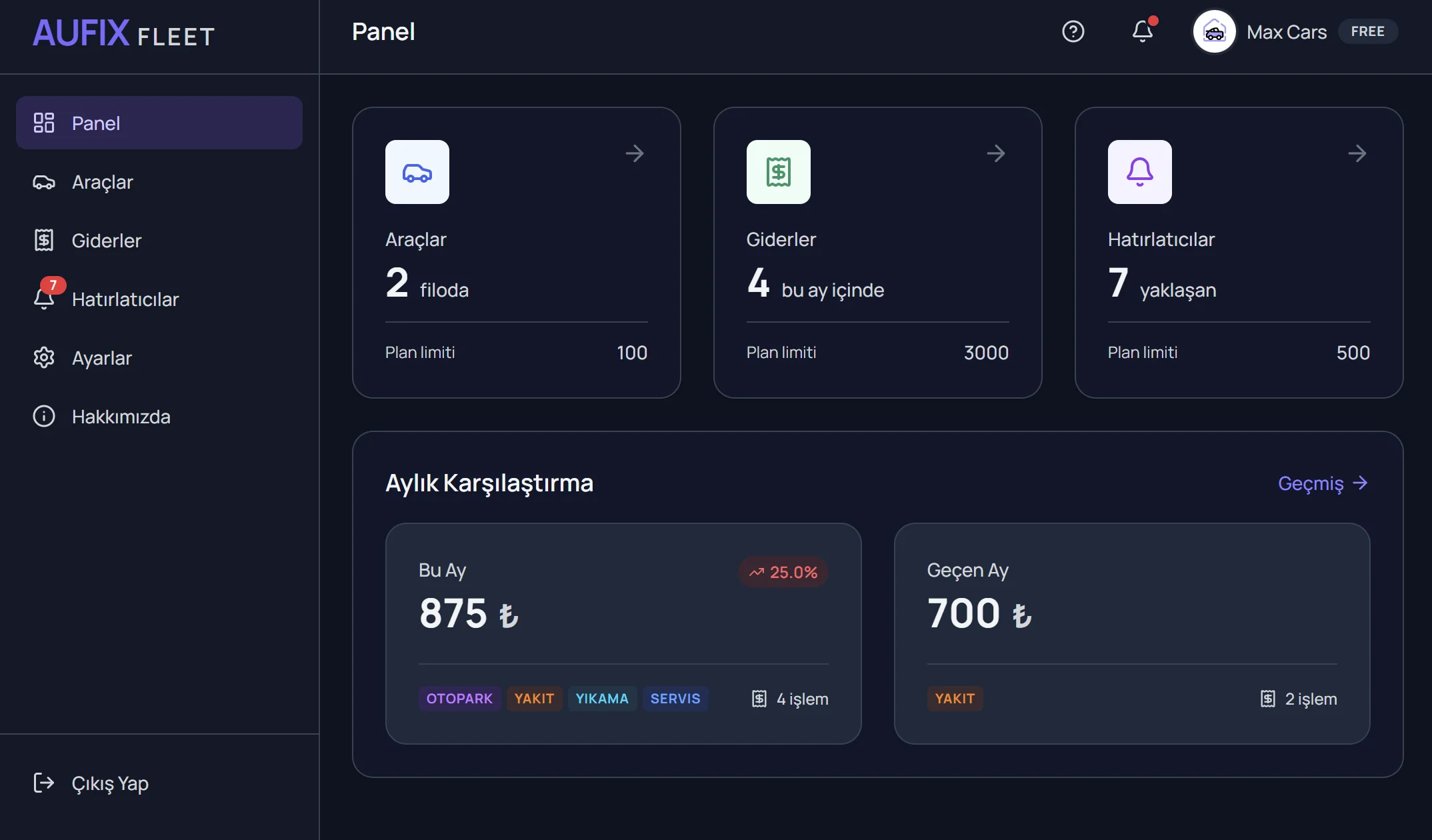Click the bell icon on Hatırlatıcılar card
1432x840 pixels.
(x=1140, y=172)
